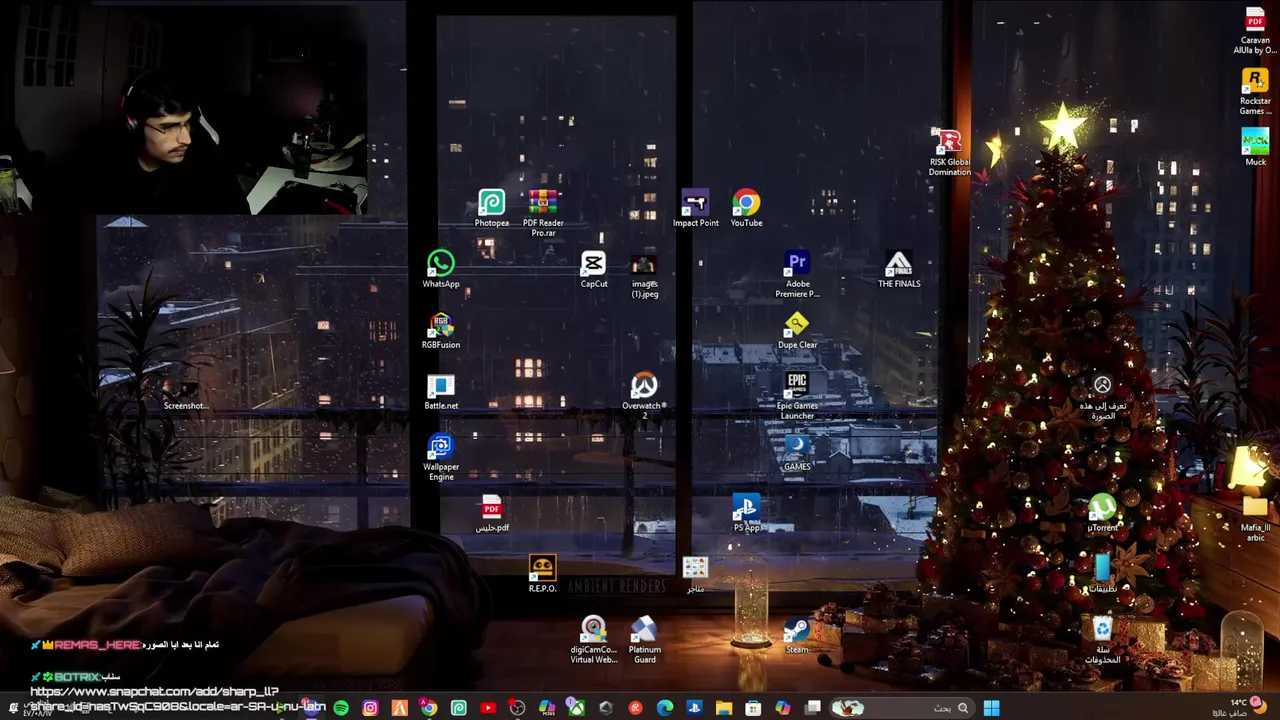Open Microsoft Store from the taskbar

(x=753, y=708)
